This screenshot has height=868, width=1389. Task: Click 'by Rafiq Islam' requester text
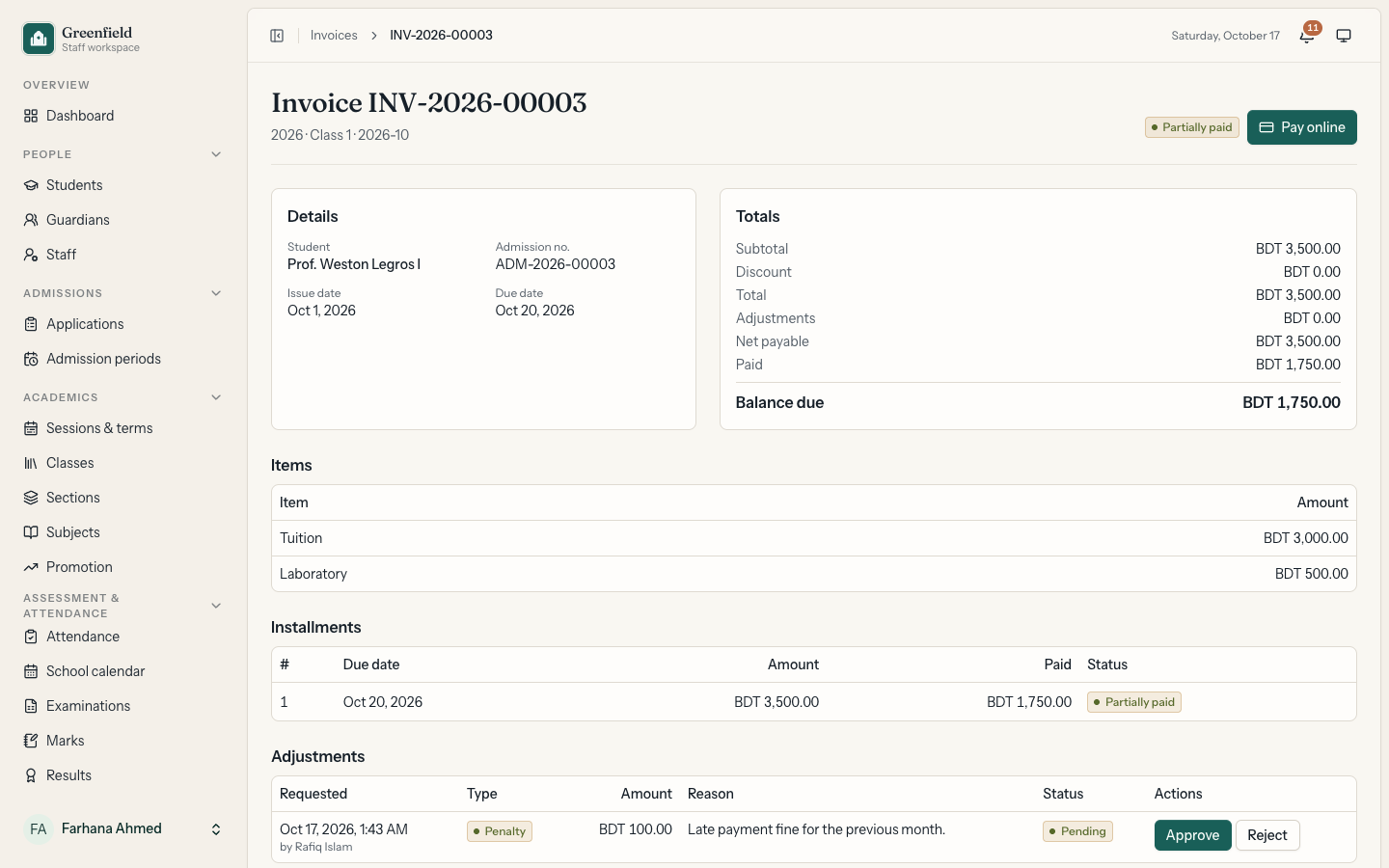click(316, 847)
